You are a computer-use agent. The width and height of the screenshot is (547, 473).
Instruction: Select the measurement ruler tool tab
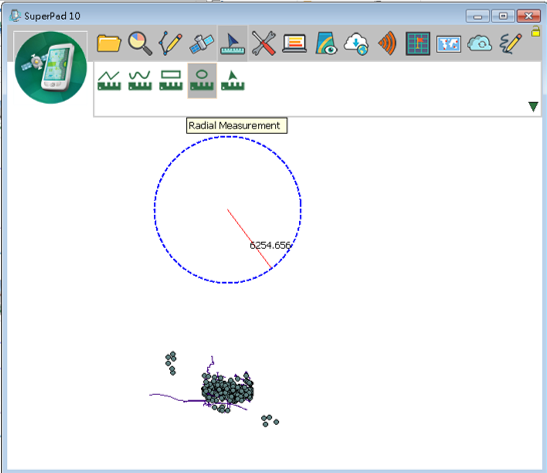pos(233,44)
